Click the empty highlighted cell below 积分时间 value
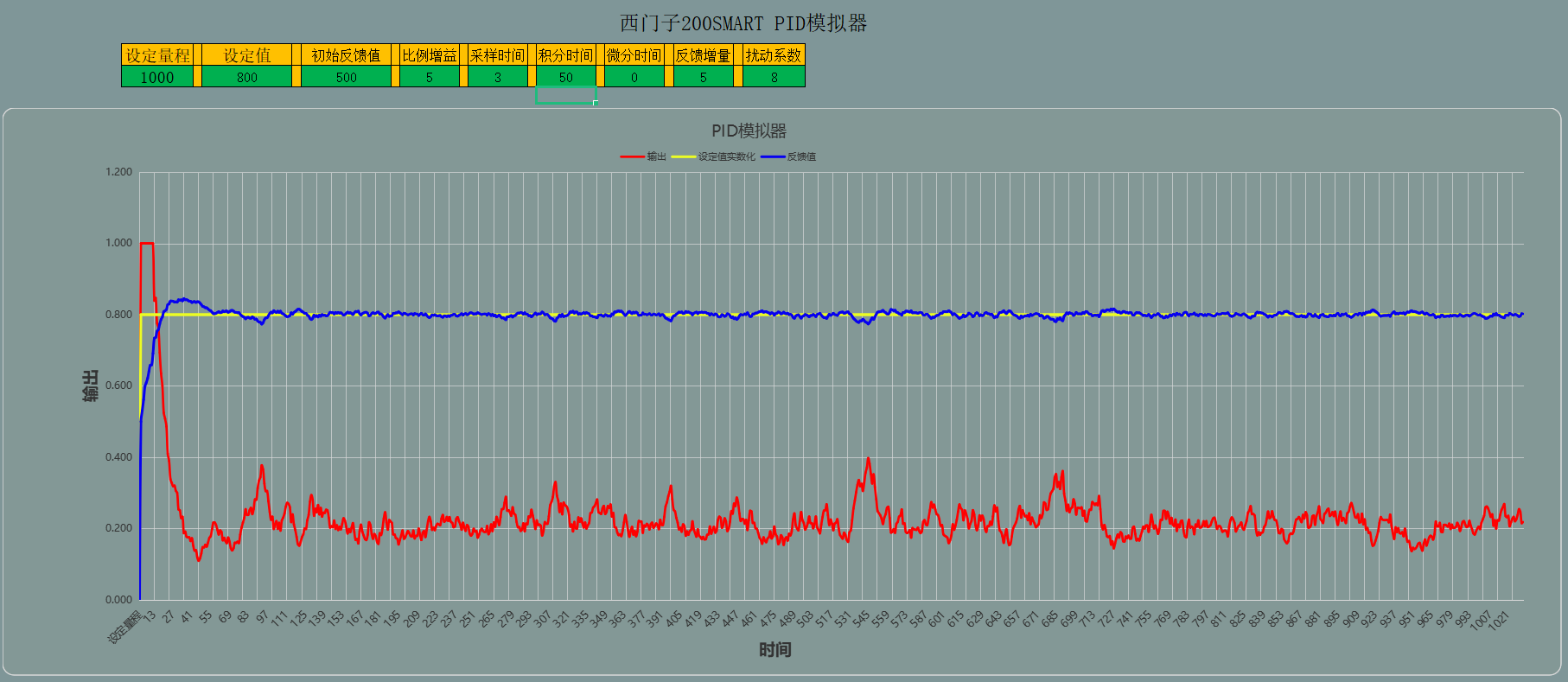Image resolution: width=1568 pixels, height=682 pixels. click(565, 95)
